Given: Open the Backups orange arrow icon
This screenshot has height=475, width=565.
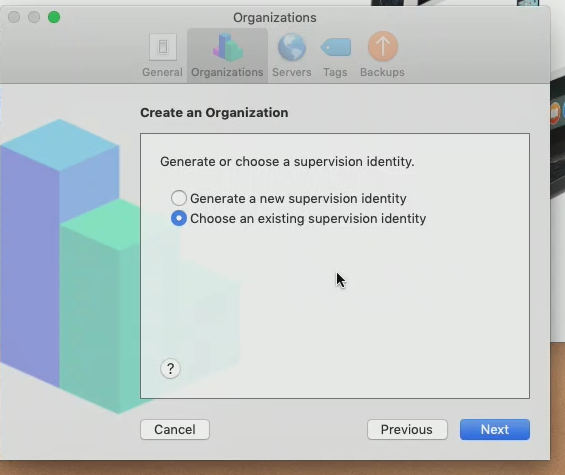Looking at the screenshot, I should click(383, 46).
